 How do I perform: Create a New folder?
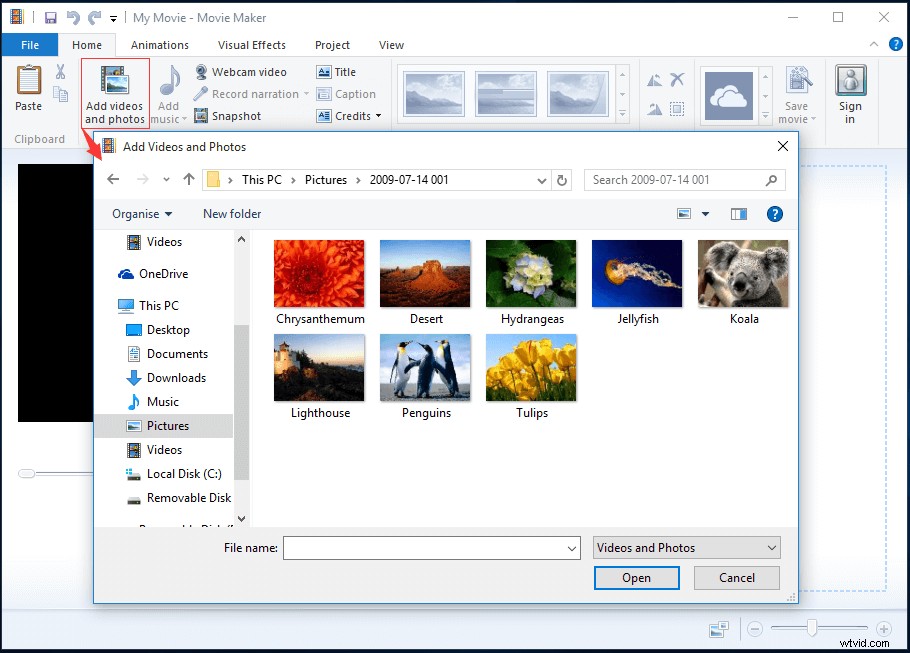pos(231,213)
